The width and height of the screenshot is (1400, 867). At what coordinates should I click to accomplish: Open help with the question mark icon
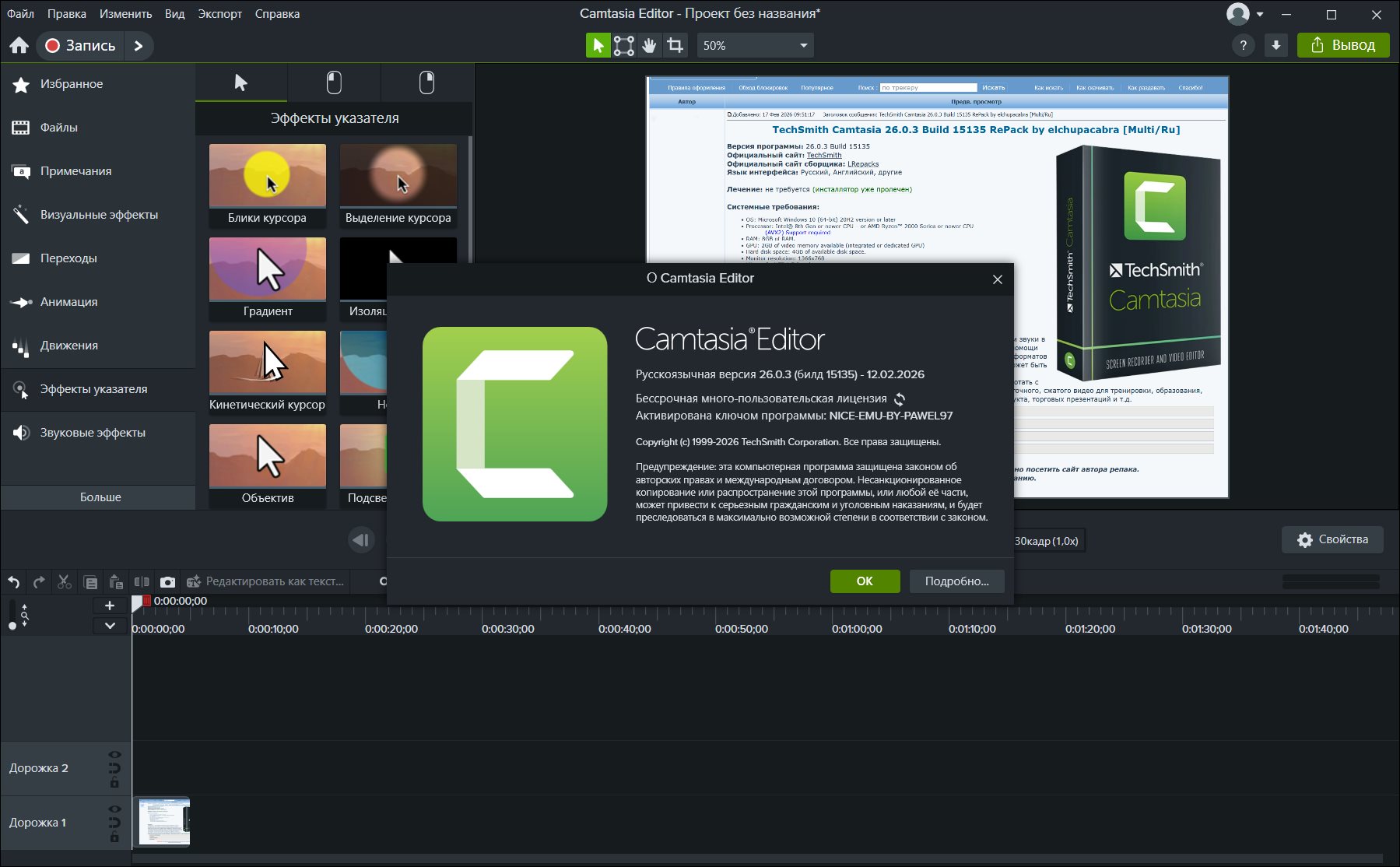[x=1243, y=46]
